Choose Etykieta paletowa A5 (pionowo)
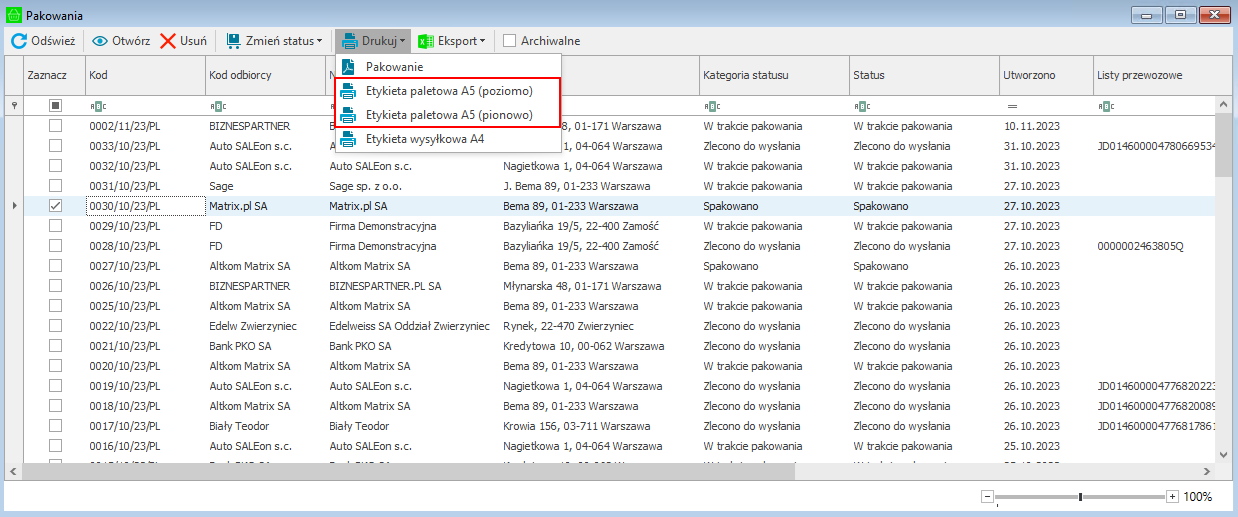 449,115
